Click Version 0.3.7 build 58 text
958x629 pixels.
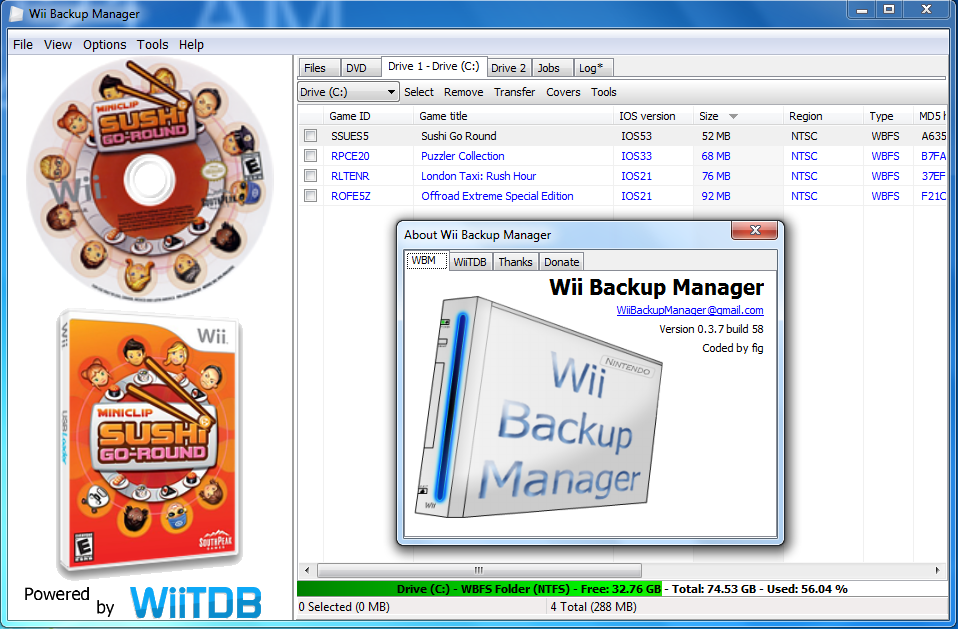[711, 329]
